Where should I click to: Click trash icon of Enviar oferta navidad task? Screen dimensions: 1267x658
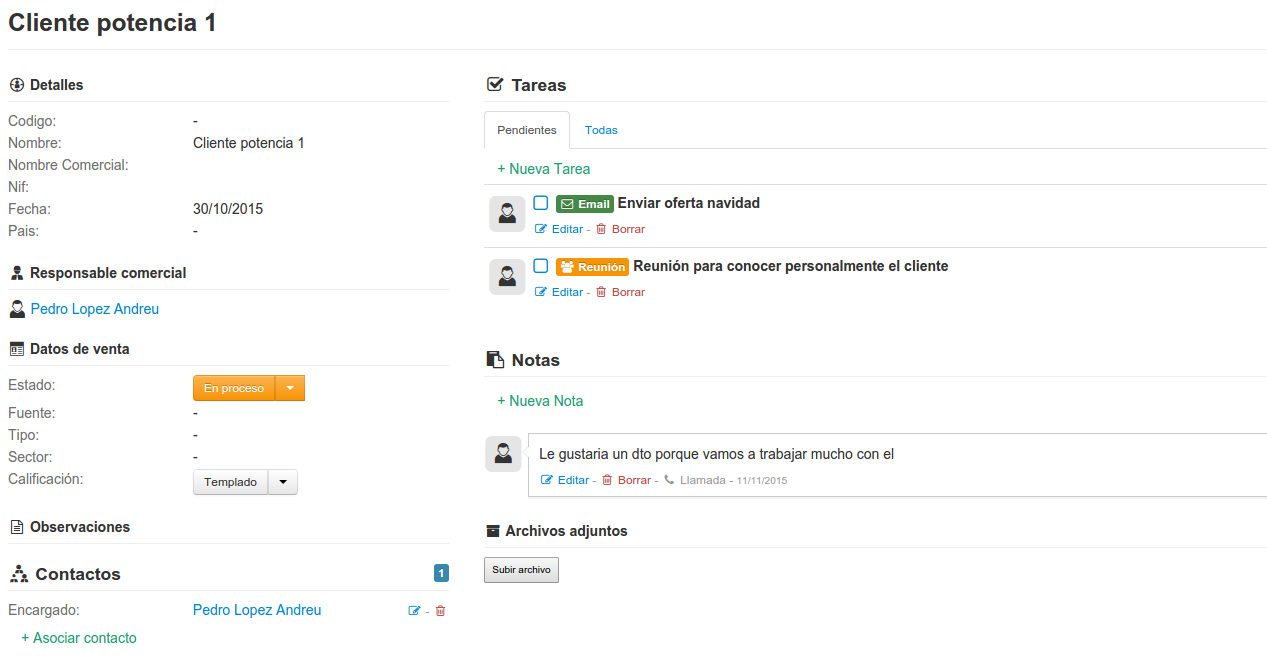click(601, 229)
